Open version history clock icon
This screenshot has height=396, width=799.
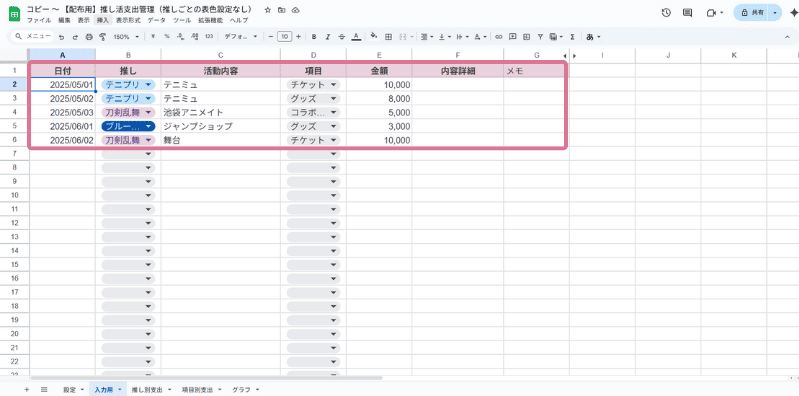(666, 13)
